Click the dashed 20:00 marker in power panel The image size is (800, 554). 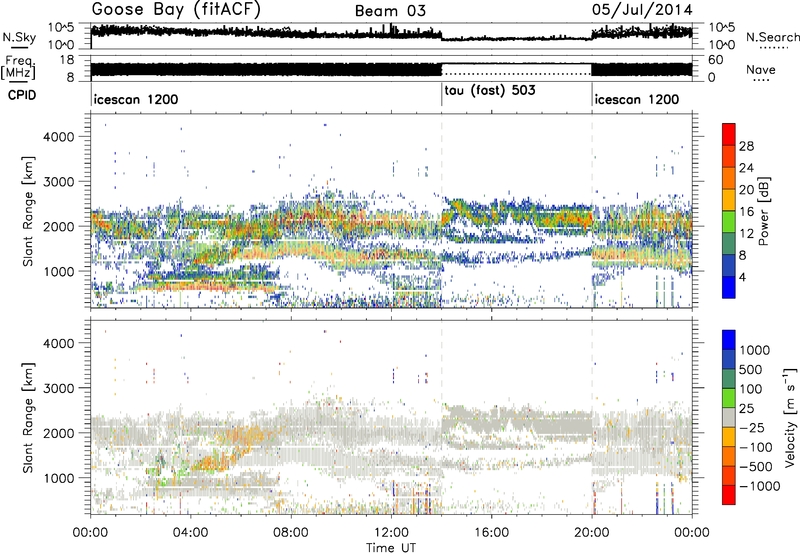click(x=592, y=211)
